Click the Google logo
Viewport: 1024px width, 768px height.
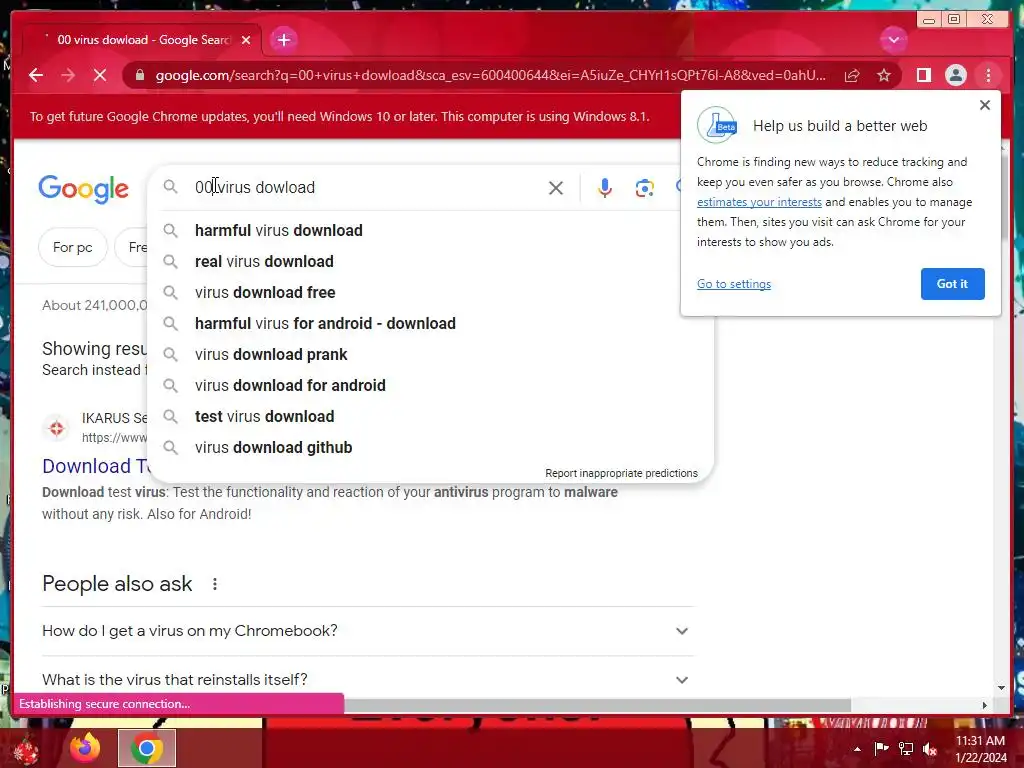point(84,189)
